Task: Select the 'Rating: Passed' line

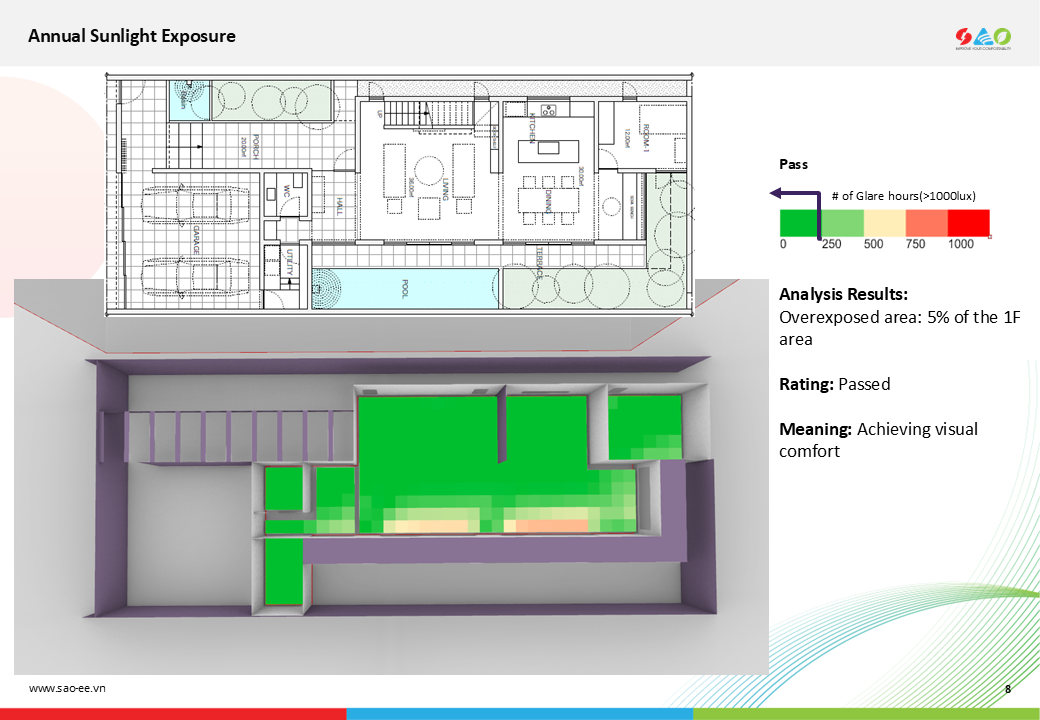Action: pos(834,385)
